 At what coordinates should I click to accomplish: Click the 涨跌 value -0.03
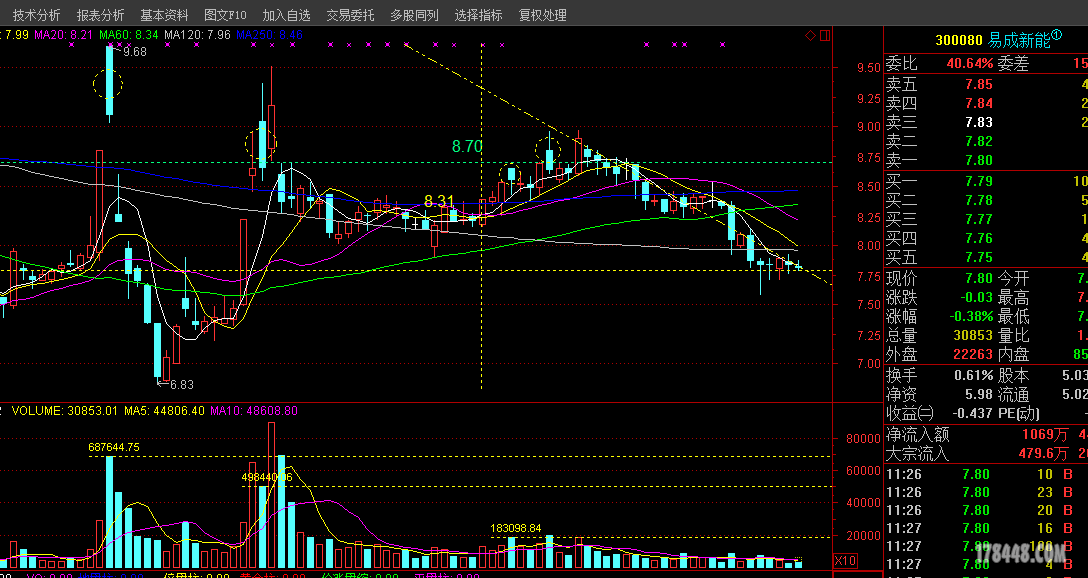(976, 298)
